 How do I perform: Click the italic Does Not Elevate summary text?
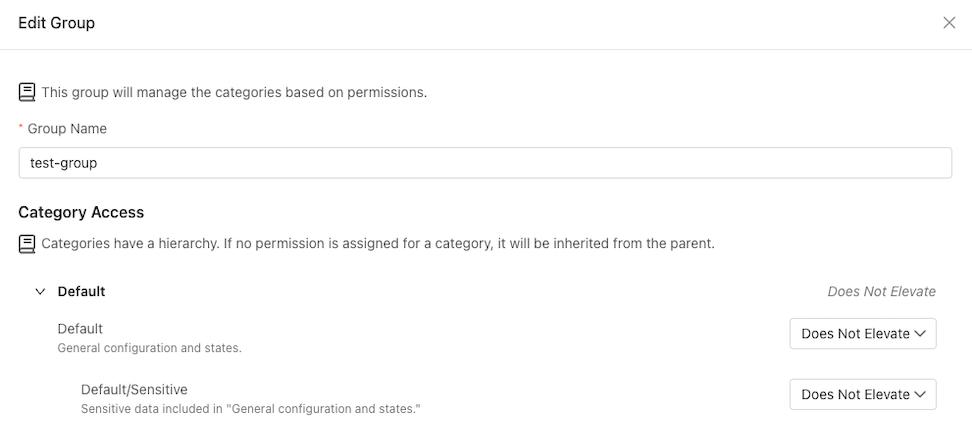tap(881, 291)
